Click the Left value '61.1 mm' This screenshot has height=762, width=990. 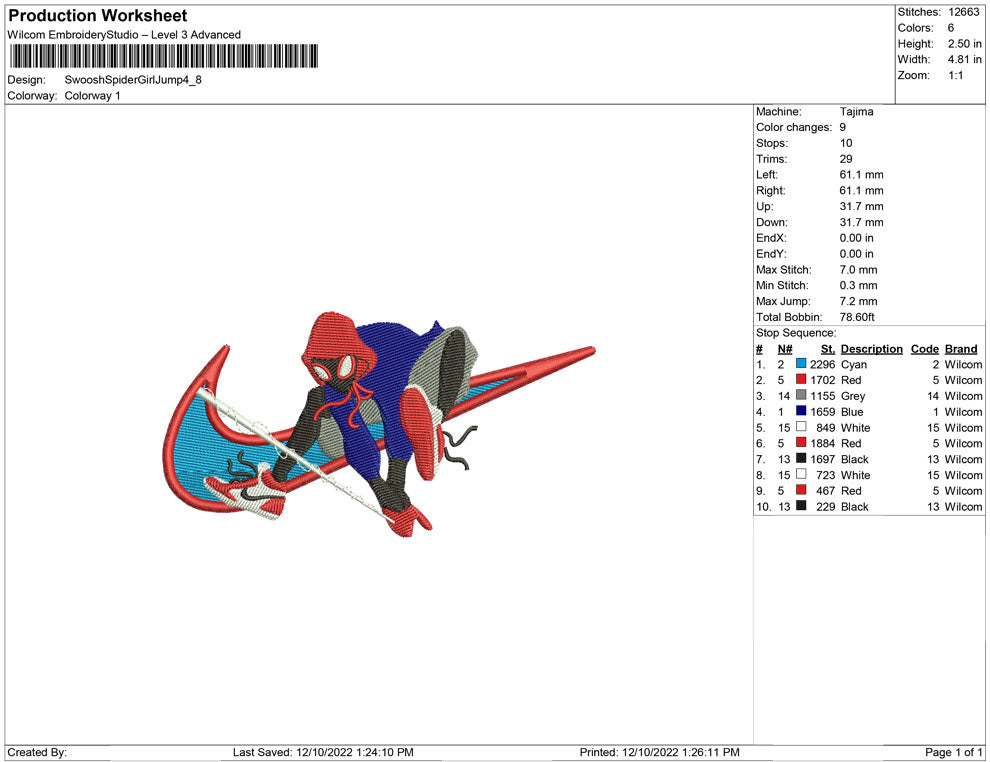click(x=862, y=175)
